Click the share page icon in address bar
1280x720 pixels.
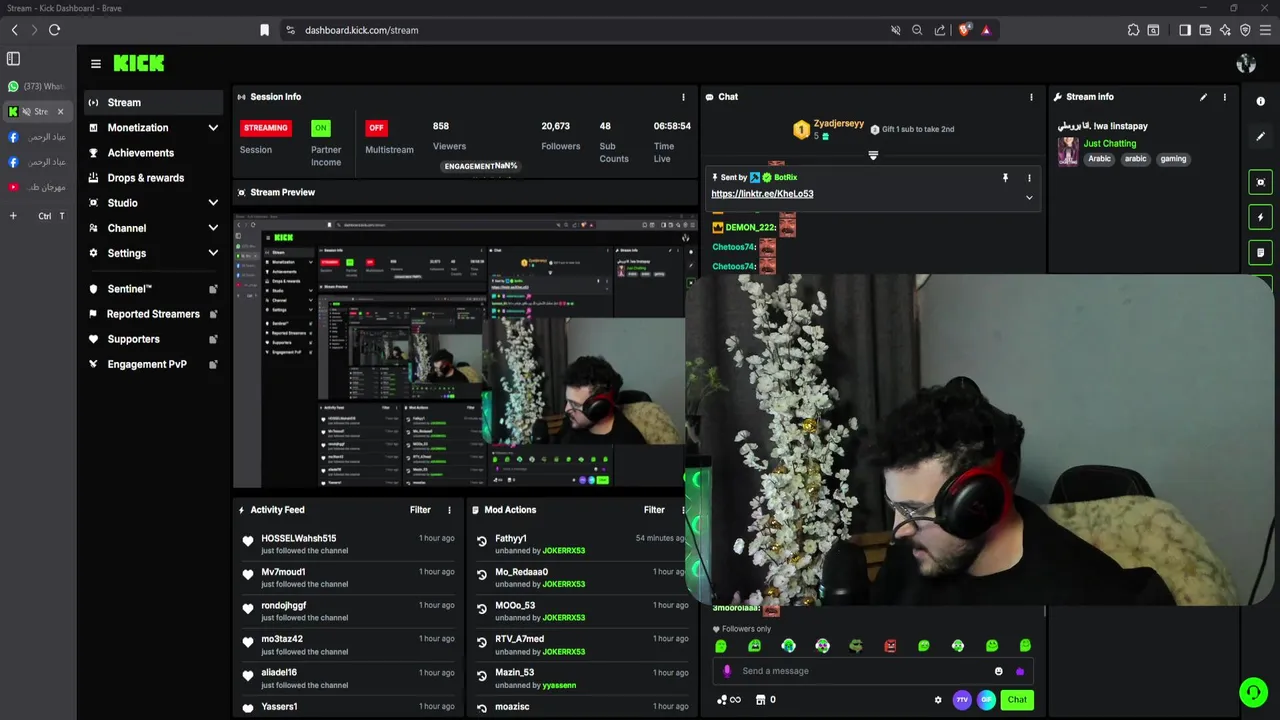pyautogui.click(x=940, y=30)
